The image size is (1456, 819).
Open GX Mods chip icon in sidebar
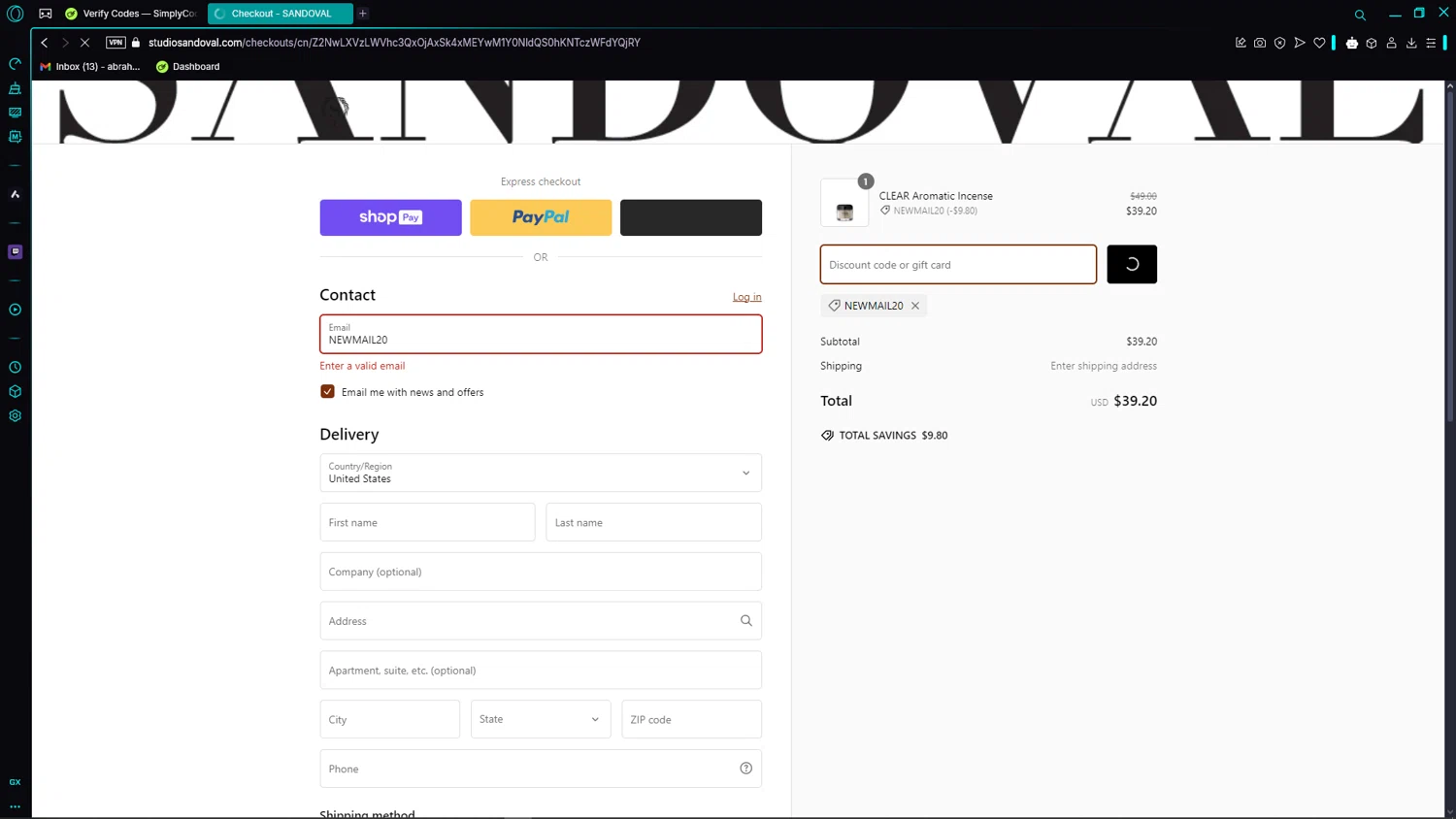coord(15,137)
